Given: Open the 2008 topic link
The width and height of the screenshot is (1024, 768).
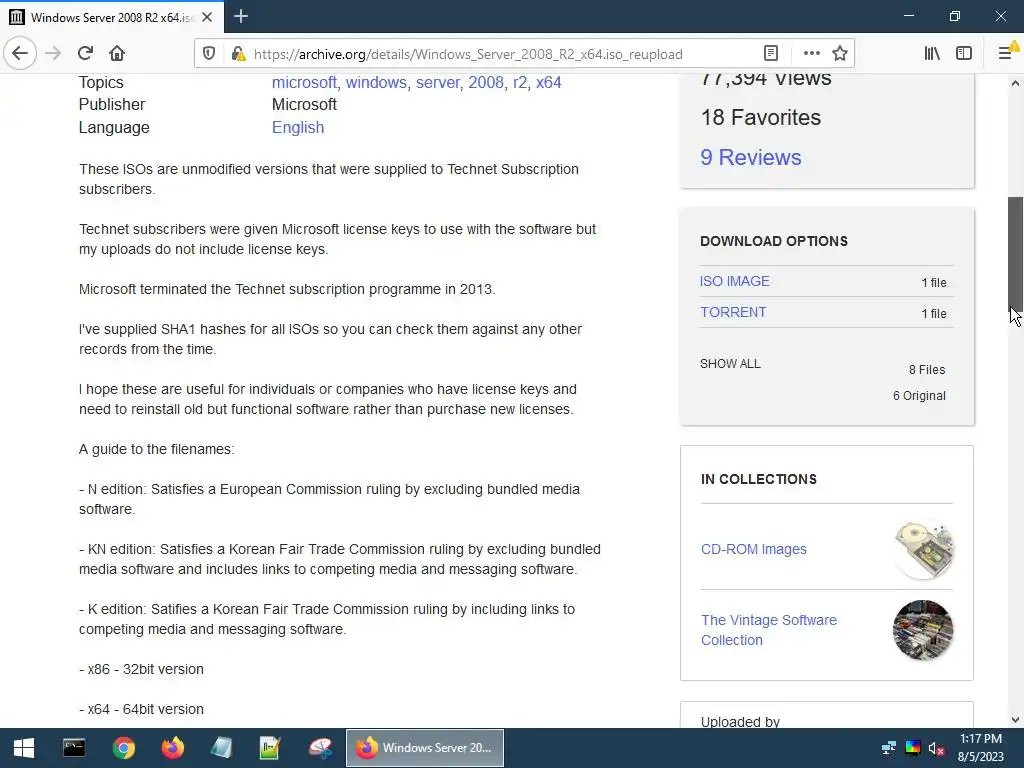Looking at the screenshot, I should [486, 82].
